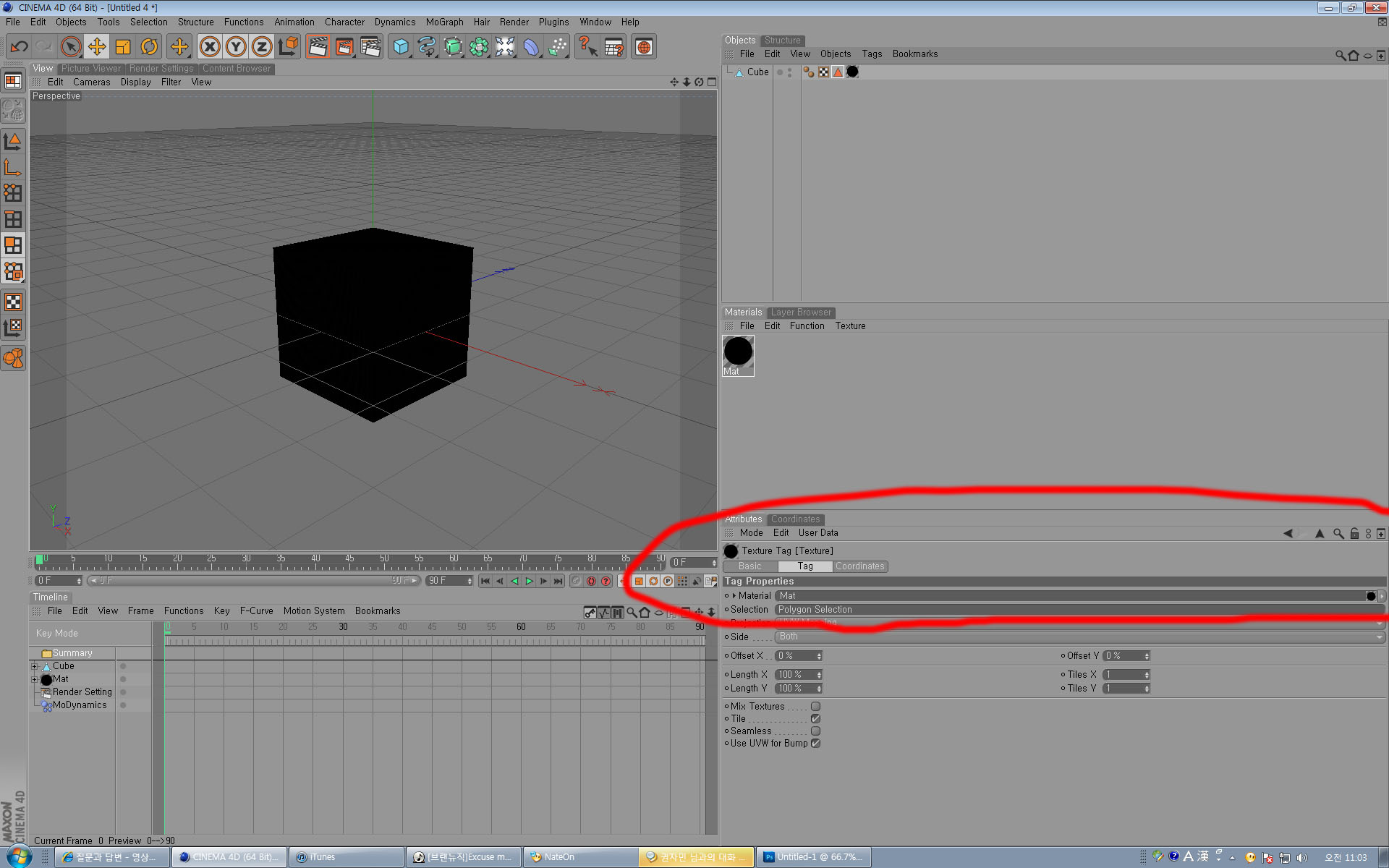
Task: Click the Live Selection tool icon
Action: (71, 47)
